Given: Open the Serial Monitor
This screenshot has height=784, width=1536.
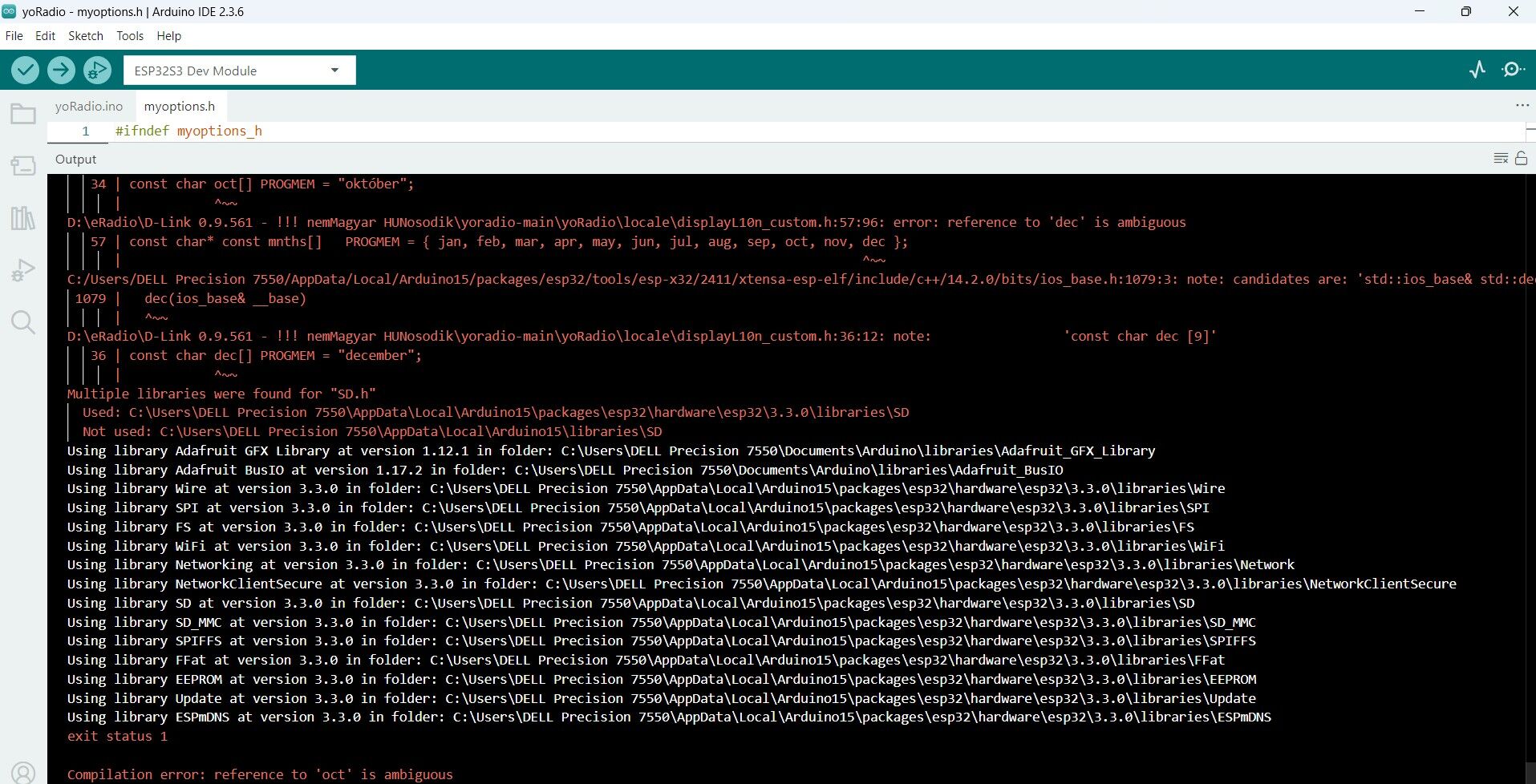Looking at the screenshot, I should point(1513,70).
